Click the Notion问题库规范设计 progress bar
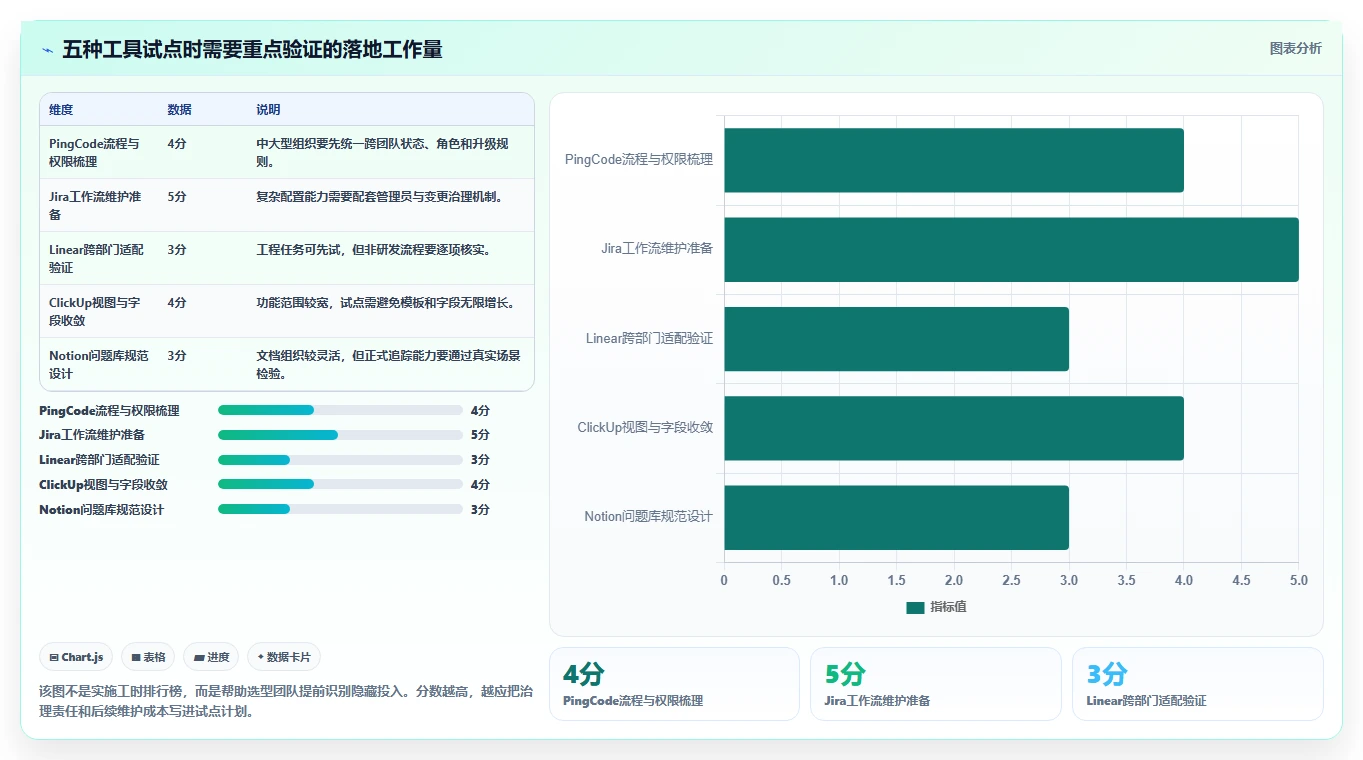 [x=340, y=510]
